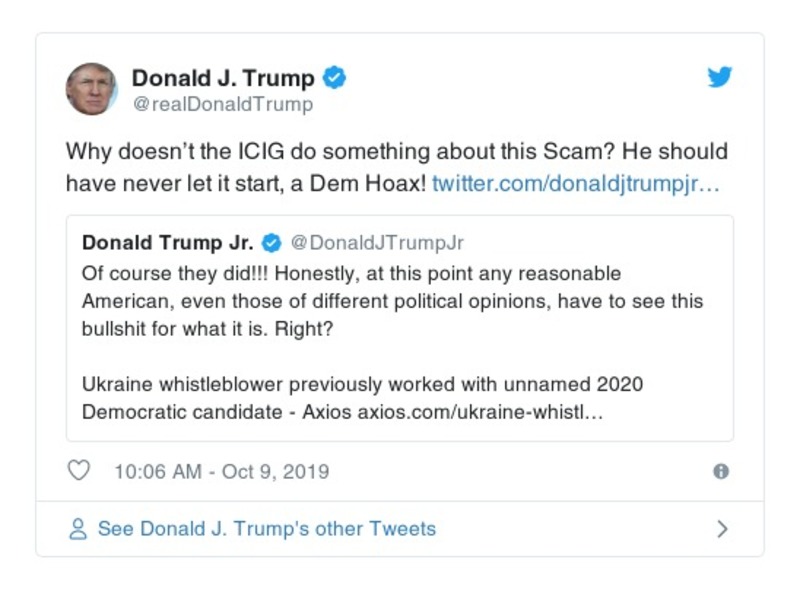
Task: Open the tweet info icon
Action: [x=720, y=472]
